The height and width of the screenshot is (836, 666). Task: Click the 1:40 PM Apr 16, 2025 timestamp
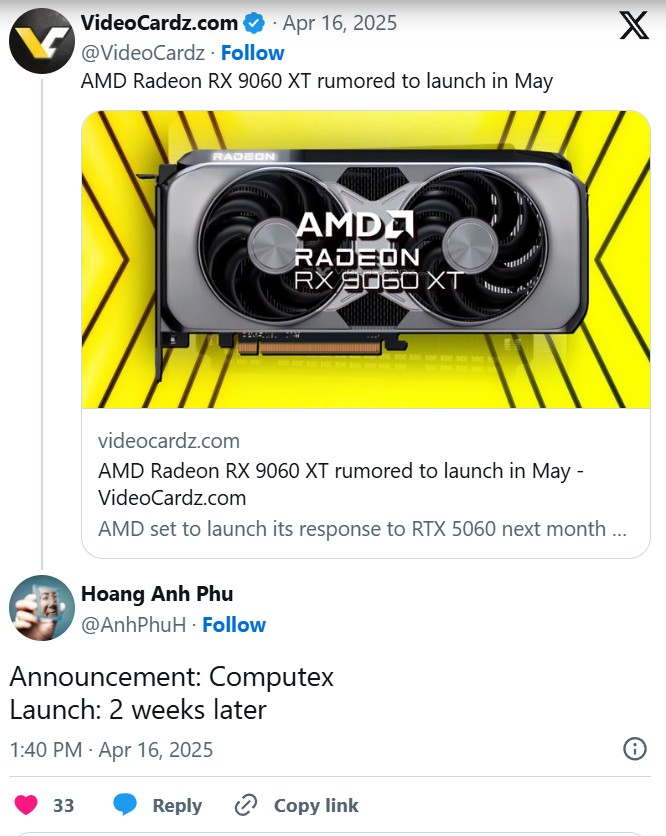tap(111, 750)
